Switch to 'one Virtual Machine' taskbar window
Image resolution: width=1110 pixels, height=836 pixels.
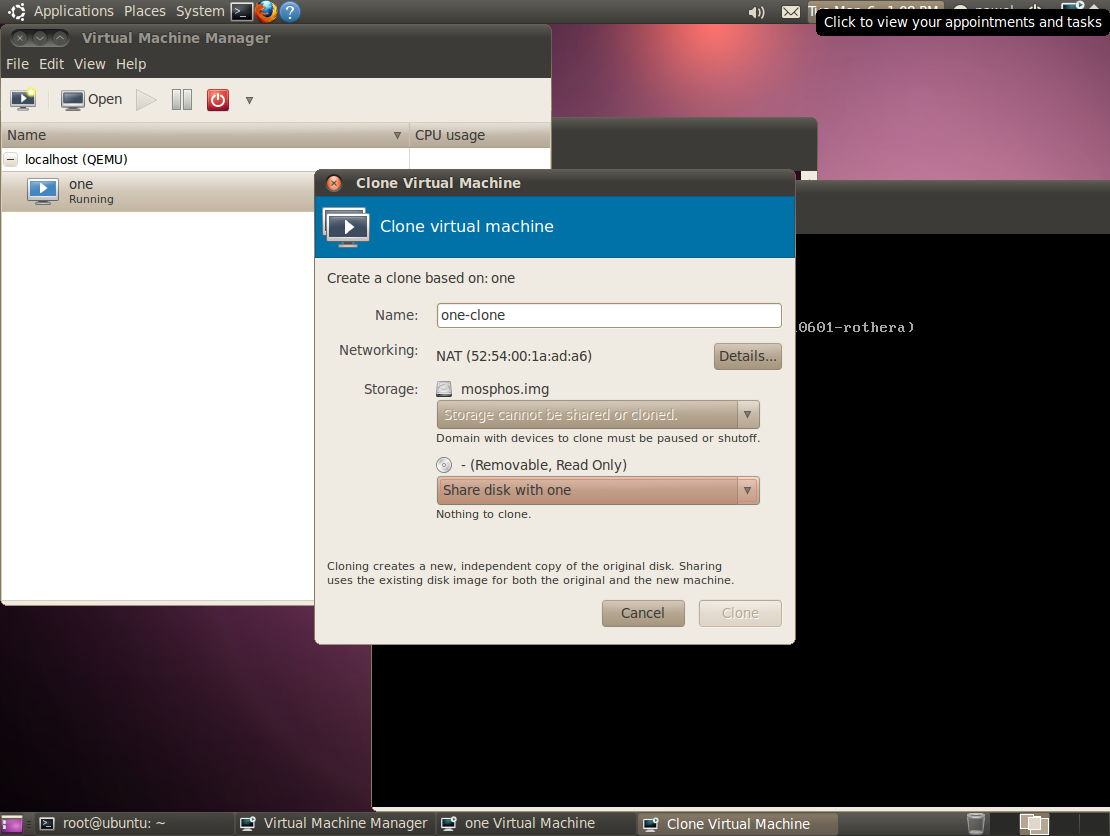pyautogui.click(x=530, y=824)
